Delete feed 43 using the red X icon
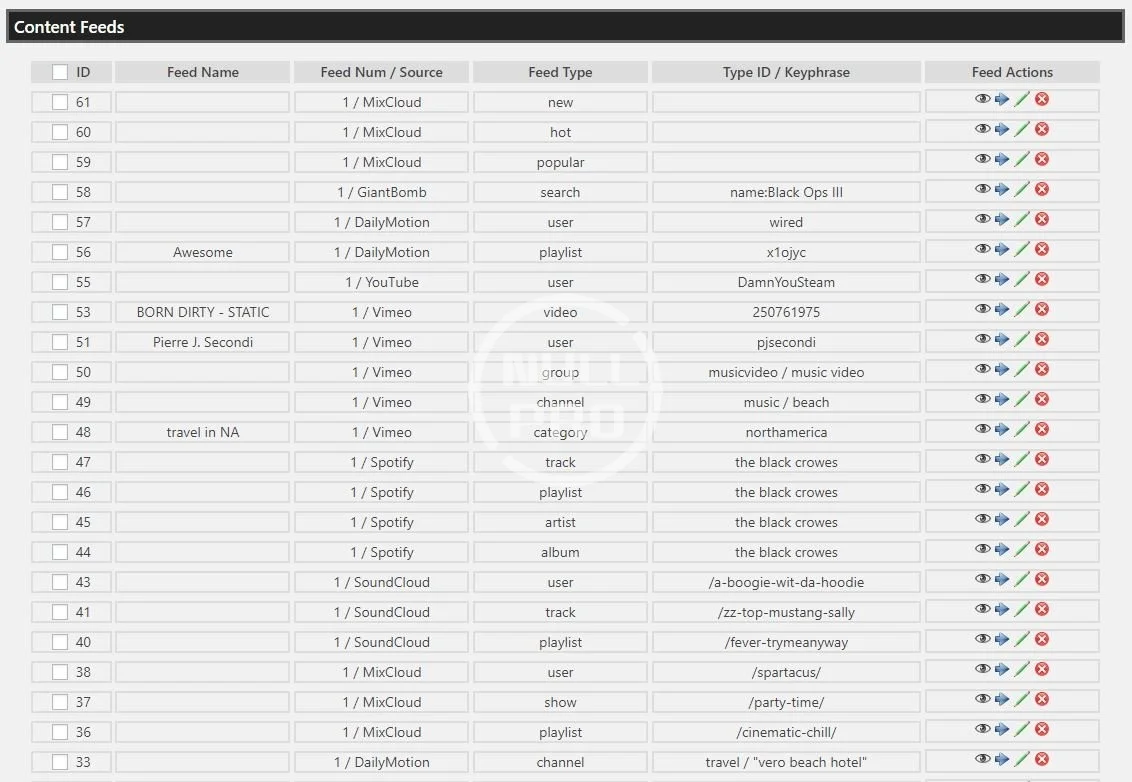This screenshot has width=1132, height=782. coord(1041,579)
